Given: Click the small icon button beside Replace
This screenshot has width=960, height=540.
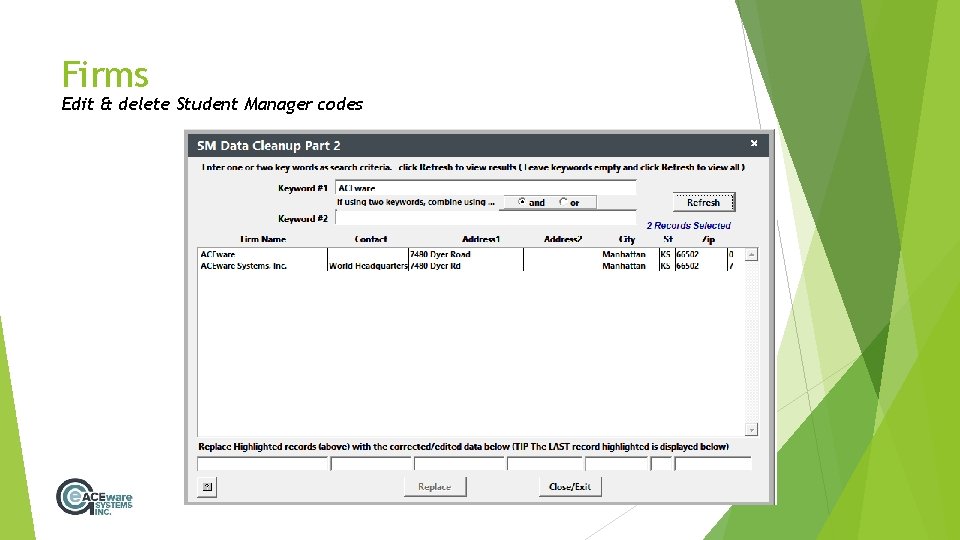Looking at the screenshot, I should pos(207,487).
